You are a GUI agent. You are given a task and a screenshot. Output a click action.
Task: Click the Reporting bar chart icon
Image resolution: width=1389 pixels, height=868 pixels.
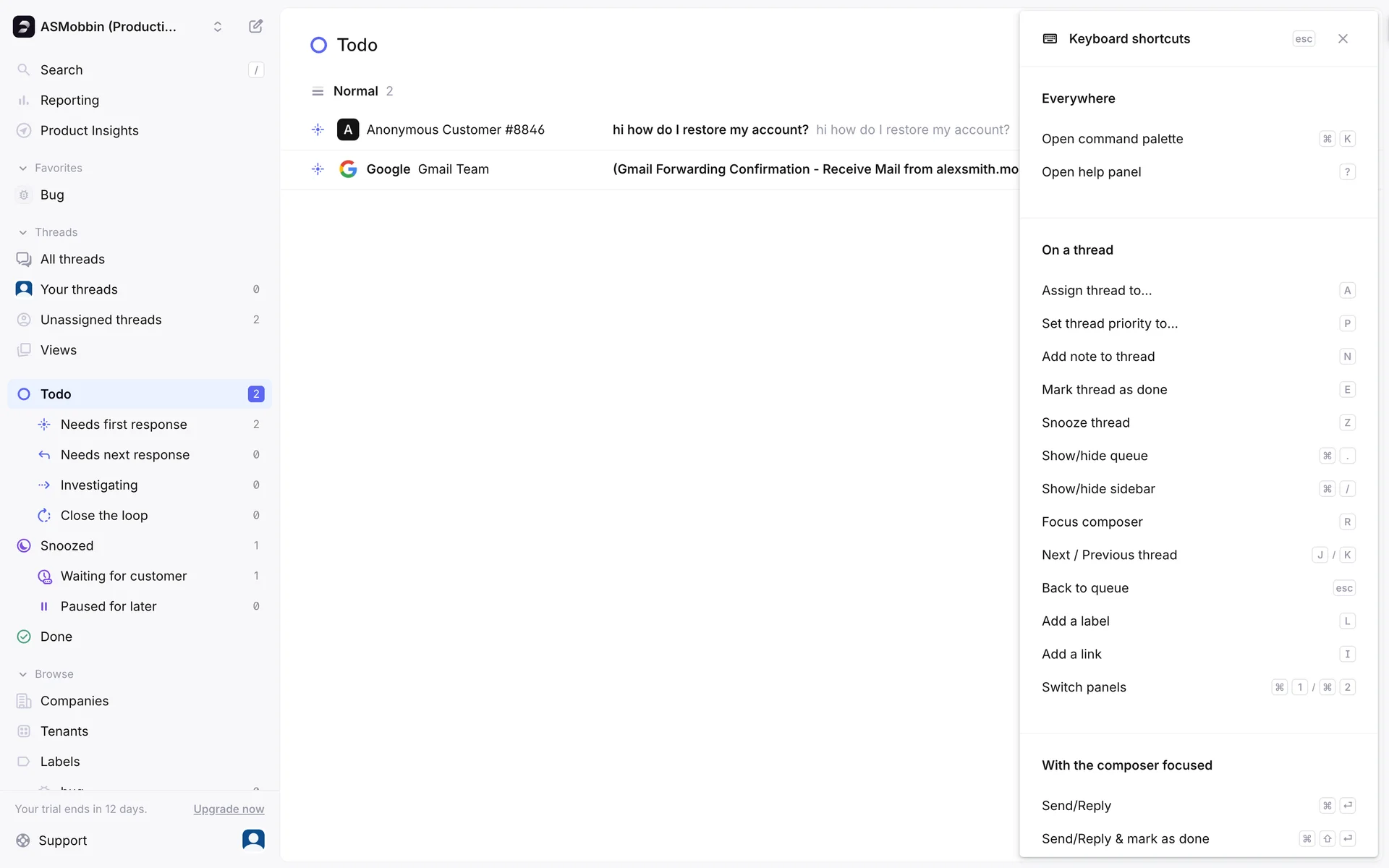tap(24, 101)
